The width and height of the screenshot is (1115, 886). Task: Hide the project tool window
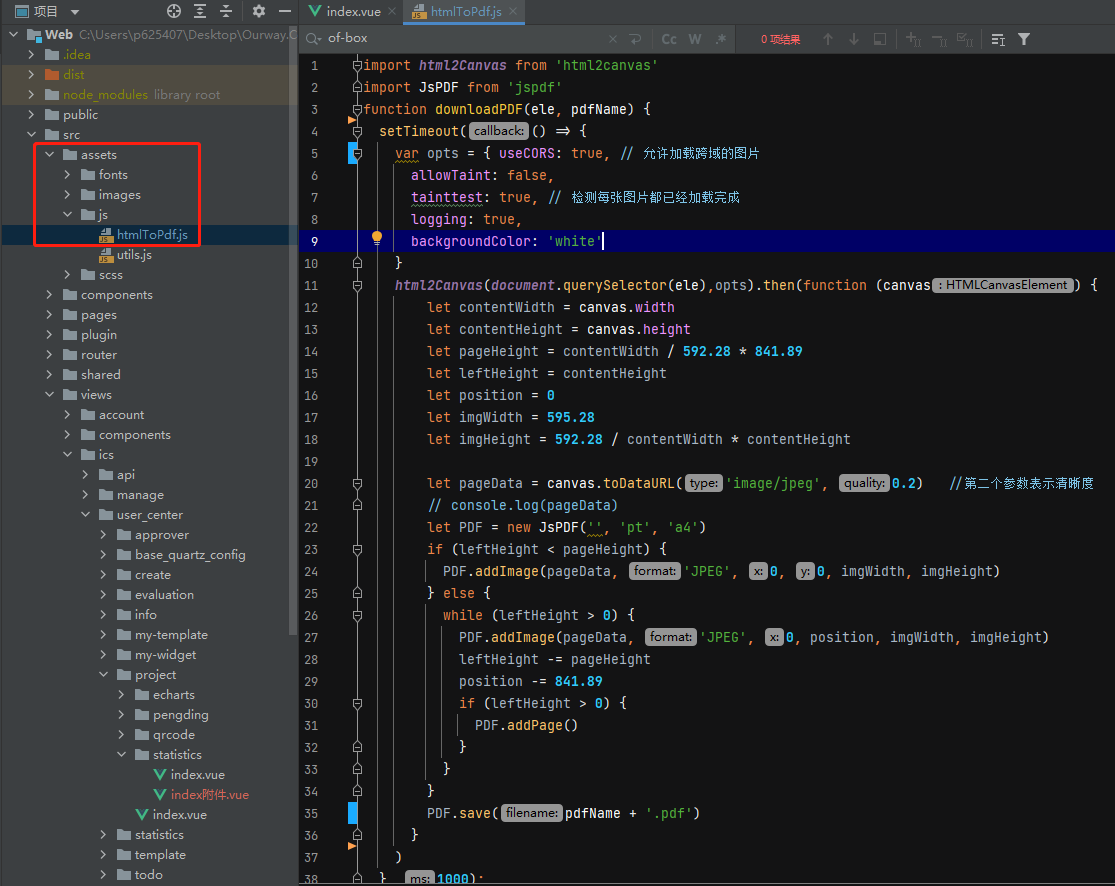click(284, 11)
